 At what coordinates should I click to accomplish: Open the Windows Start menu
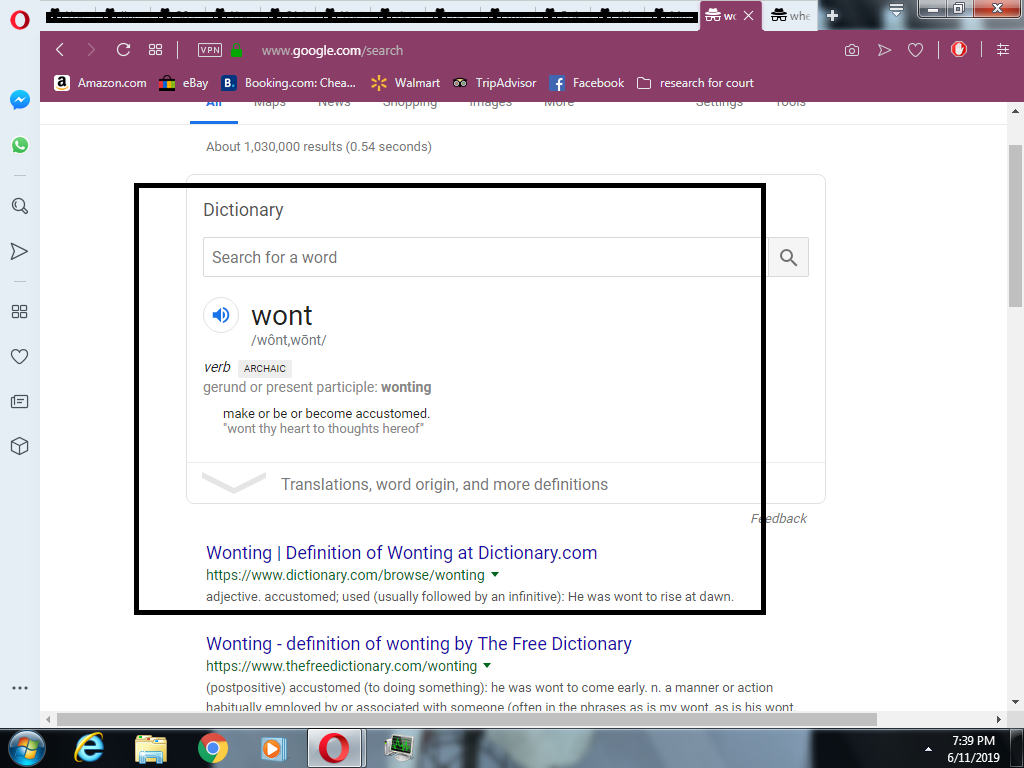(x=26, y=748)
